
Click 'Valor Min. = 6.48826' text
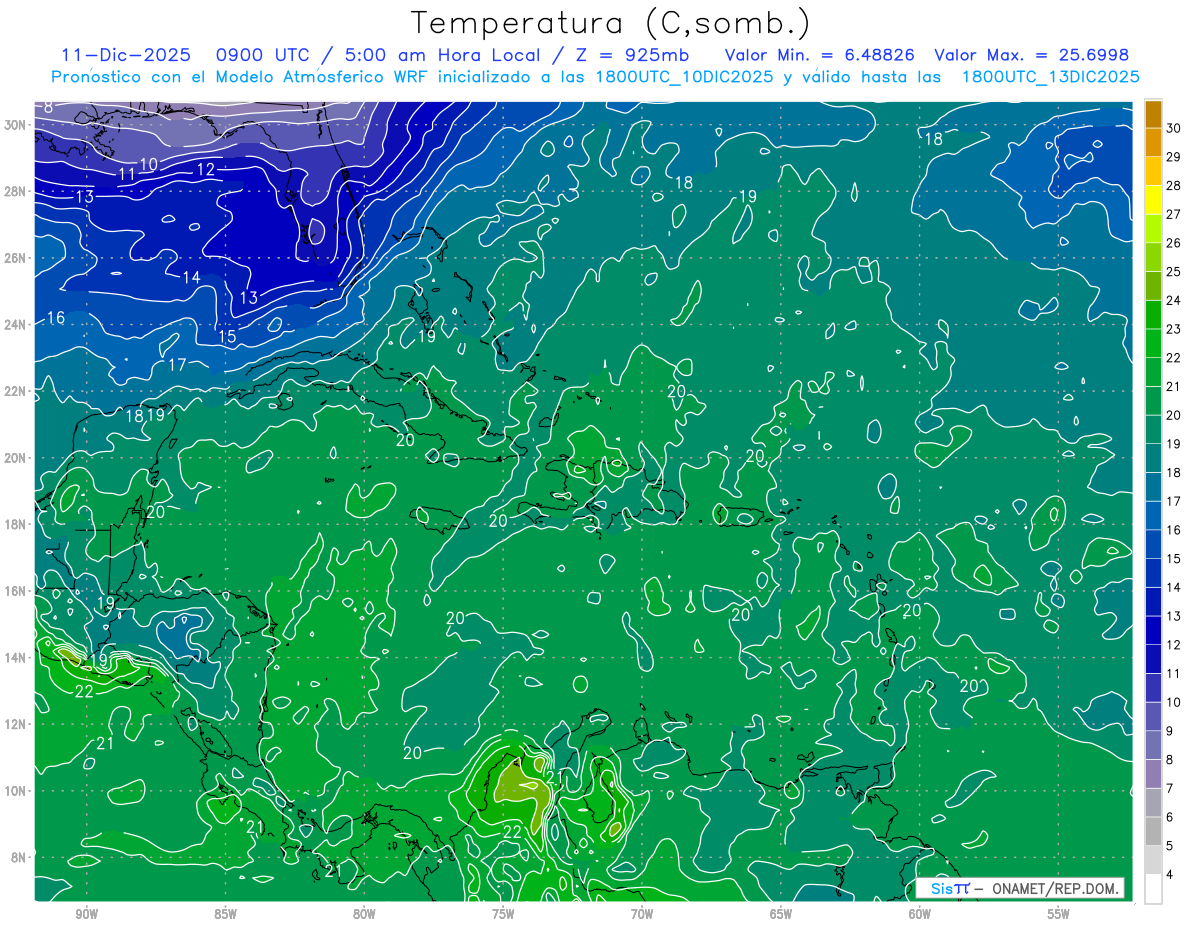820,55
